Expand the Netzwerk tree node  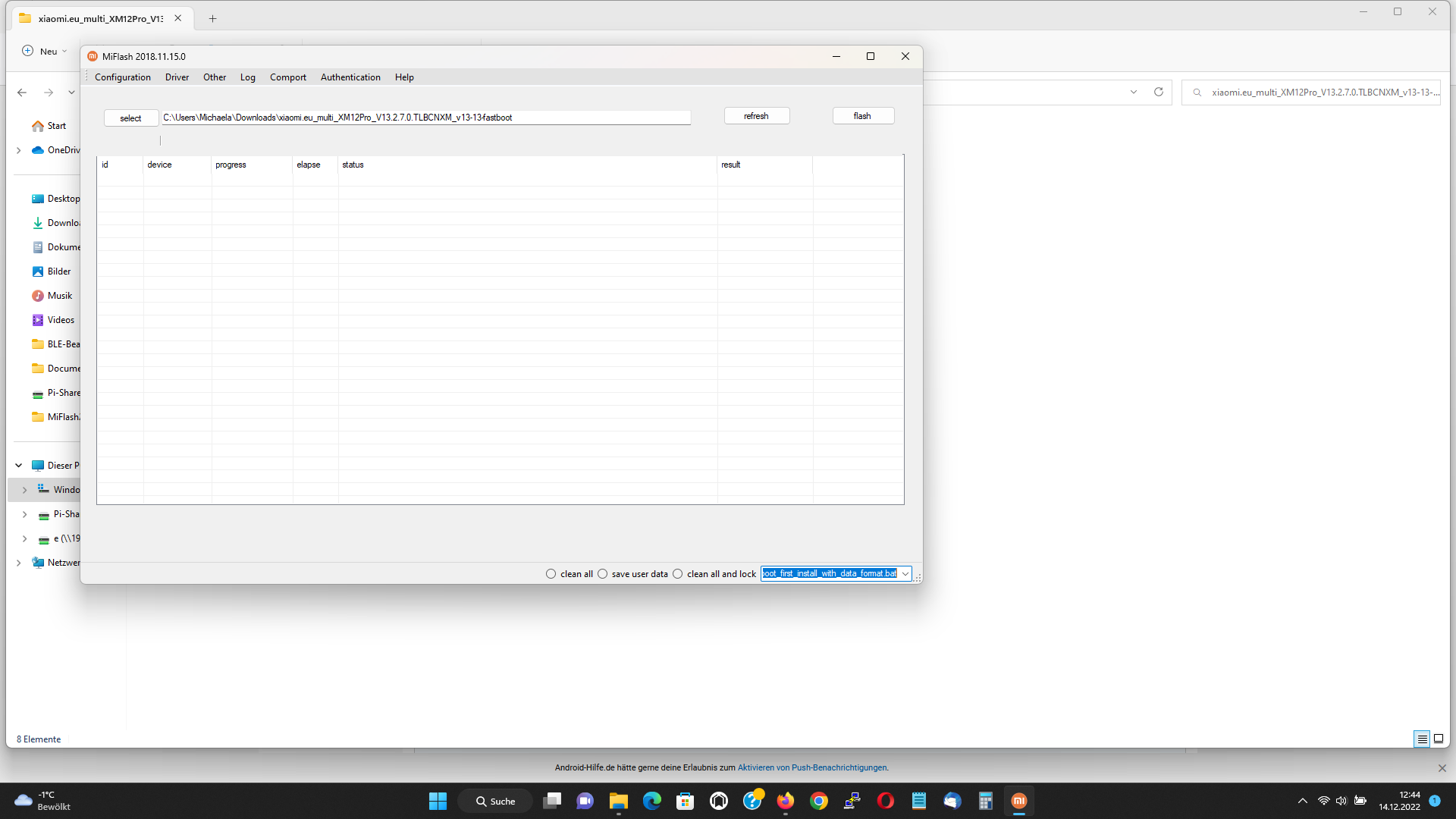[x=19, y=563]
